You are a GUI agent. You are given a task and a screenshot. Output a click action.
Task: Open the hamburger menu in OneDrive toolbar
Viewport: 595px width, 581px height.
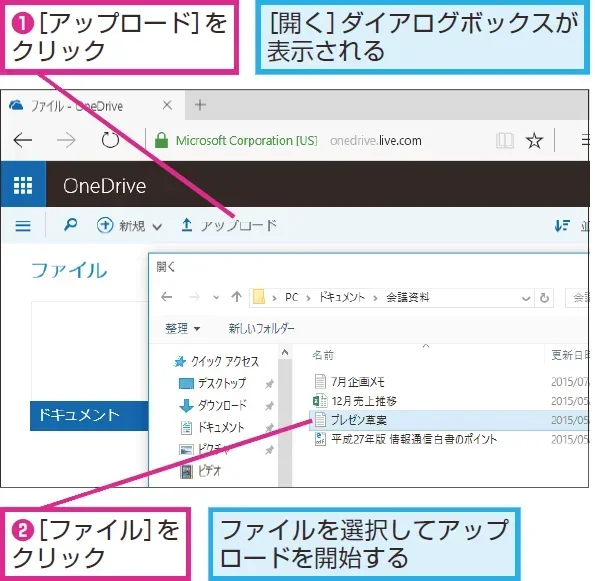(23, 226)
